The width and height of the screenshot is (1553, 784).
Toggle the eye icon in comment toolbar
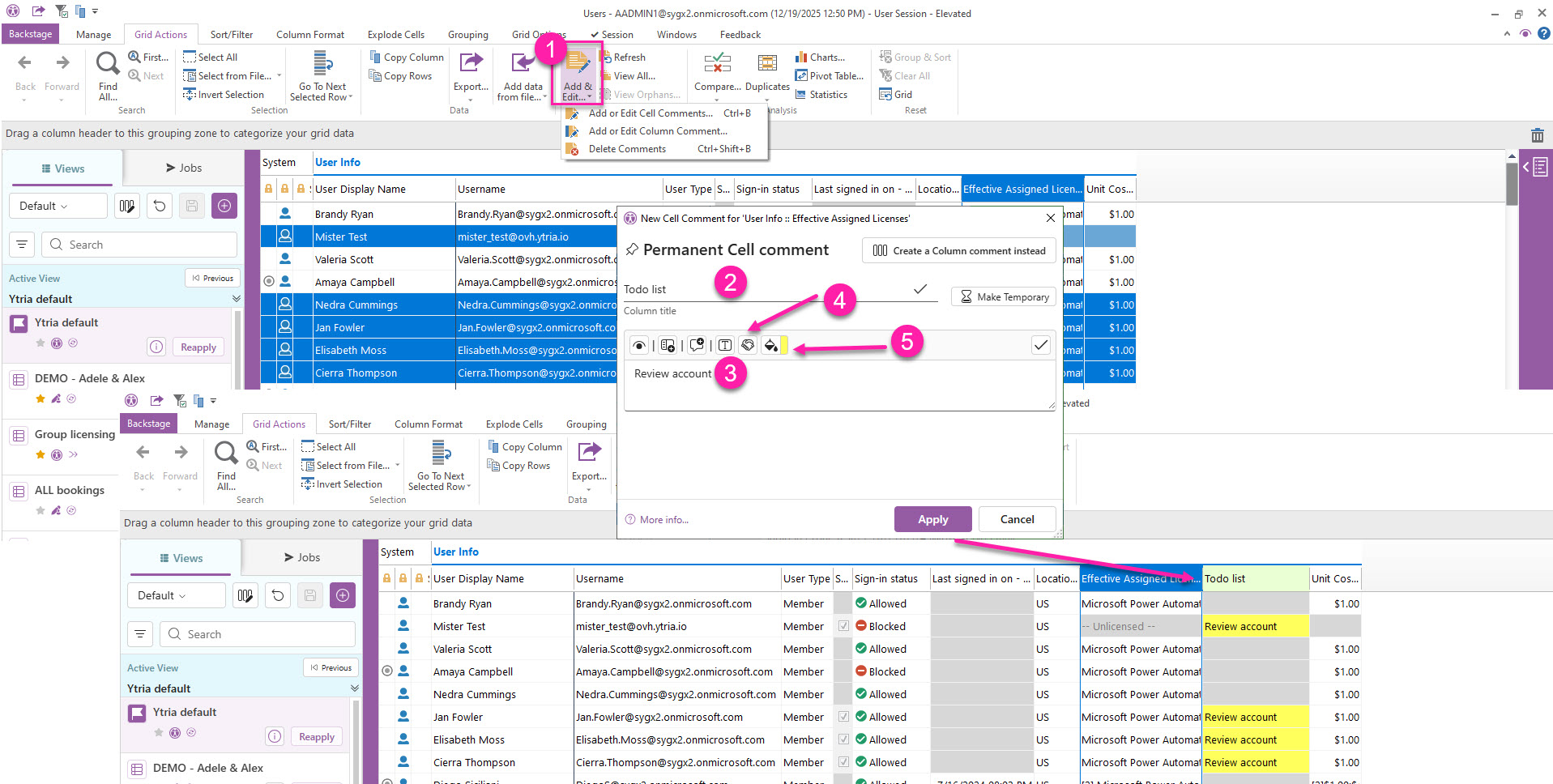639,346
